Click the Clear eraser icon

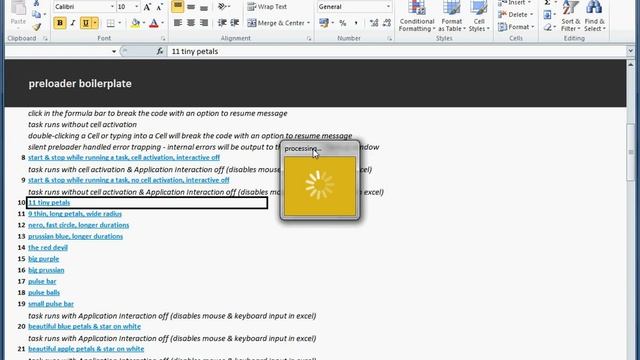point(547,27)
